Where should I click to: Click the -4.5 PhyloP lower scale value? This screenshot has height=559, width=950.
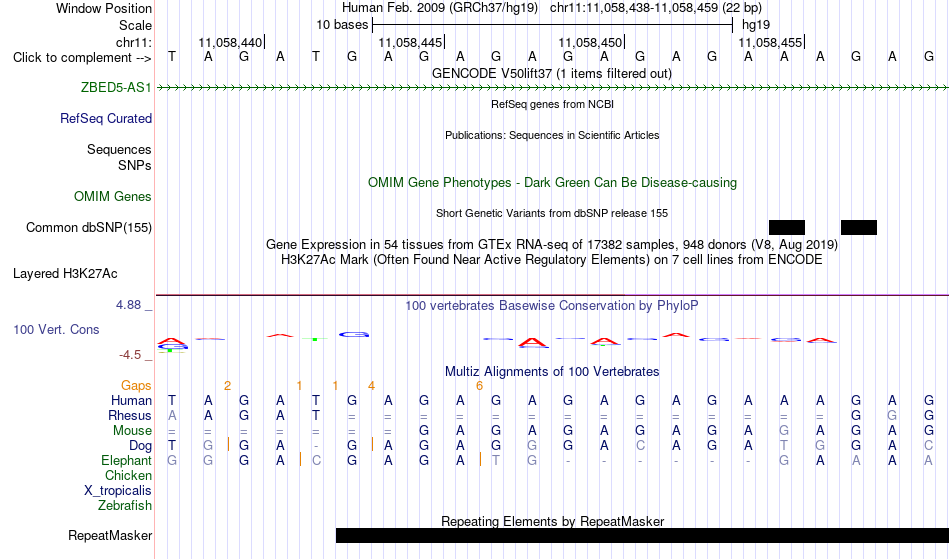[130, 355]
